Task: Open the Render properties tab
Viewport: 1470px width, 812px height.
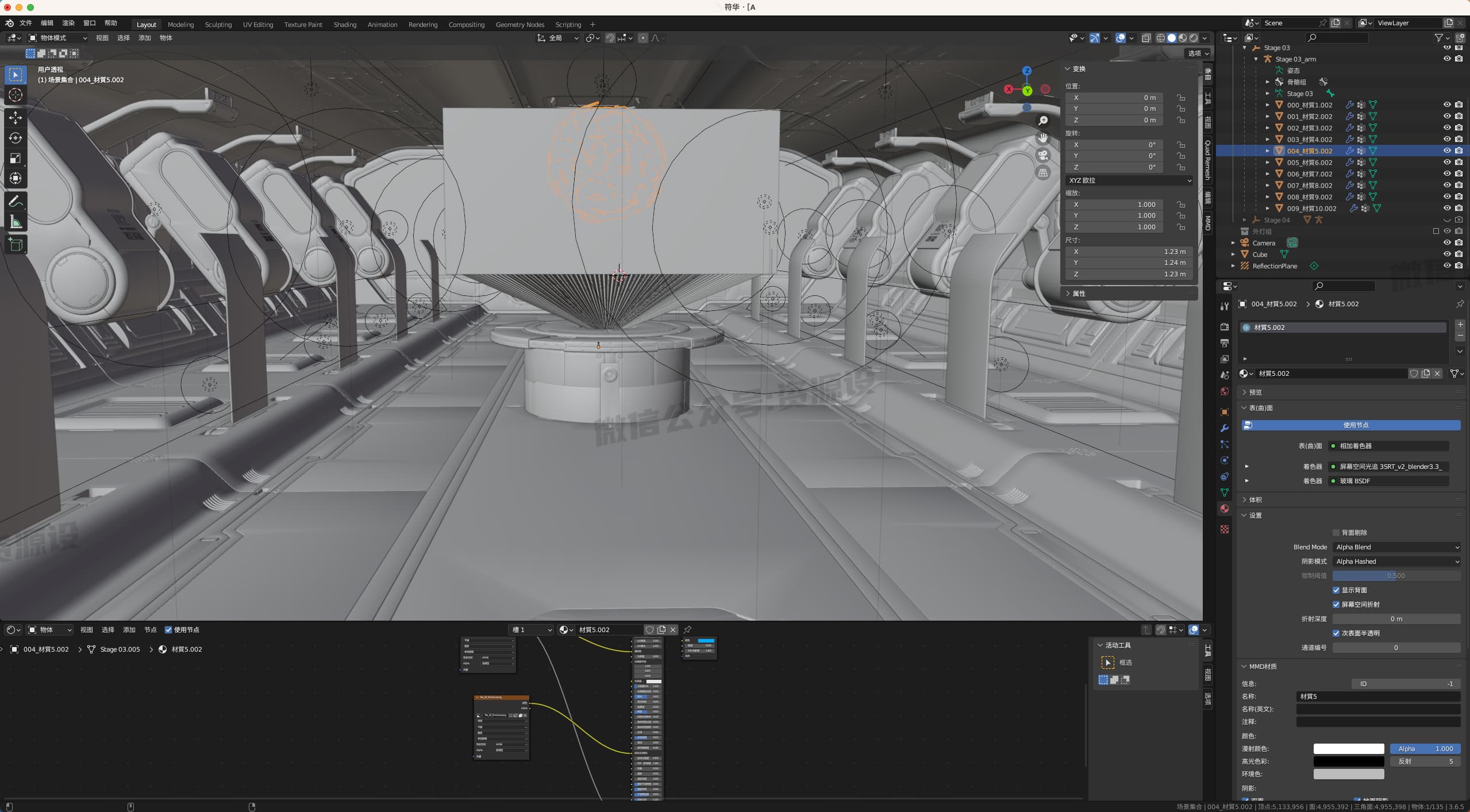Action: [x=1225, y=326]
